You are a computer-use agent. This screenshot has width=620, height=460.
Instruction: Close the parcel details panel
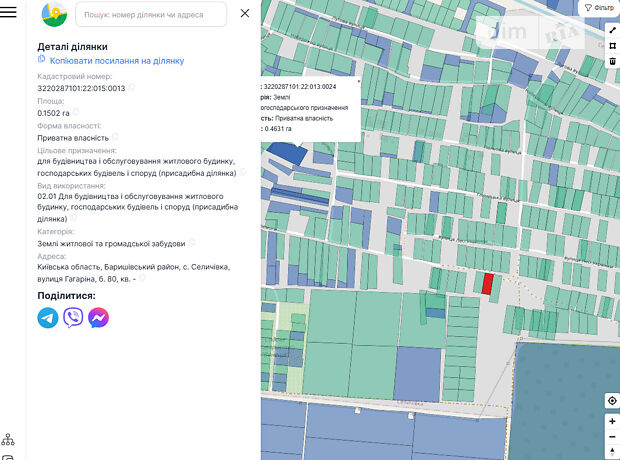[x=245, y=13]
